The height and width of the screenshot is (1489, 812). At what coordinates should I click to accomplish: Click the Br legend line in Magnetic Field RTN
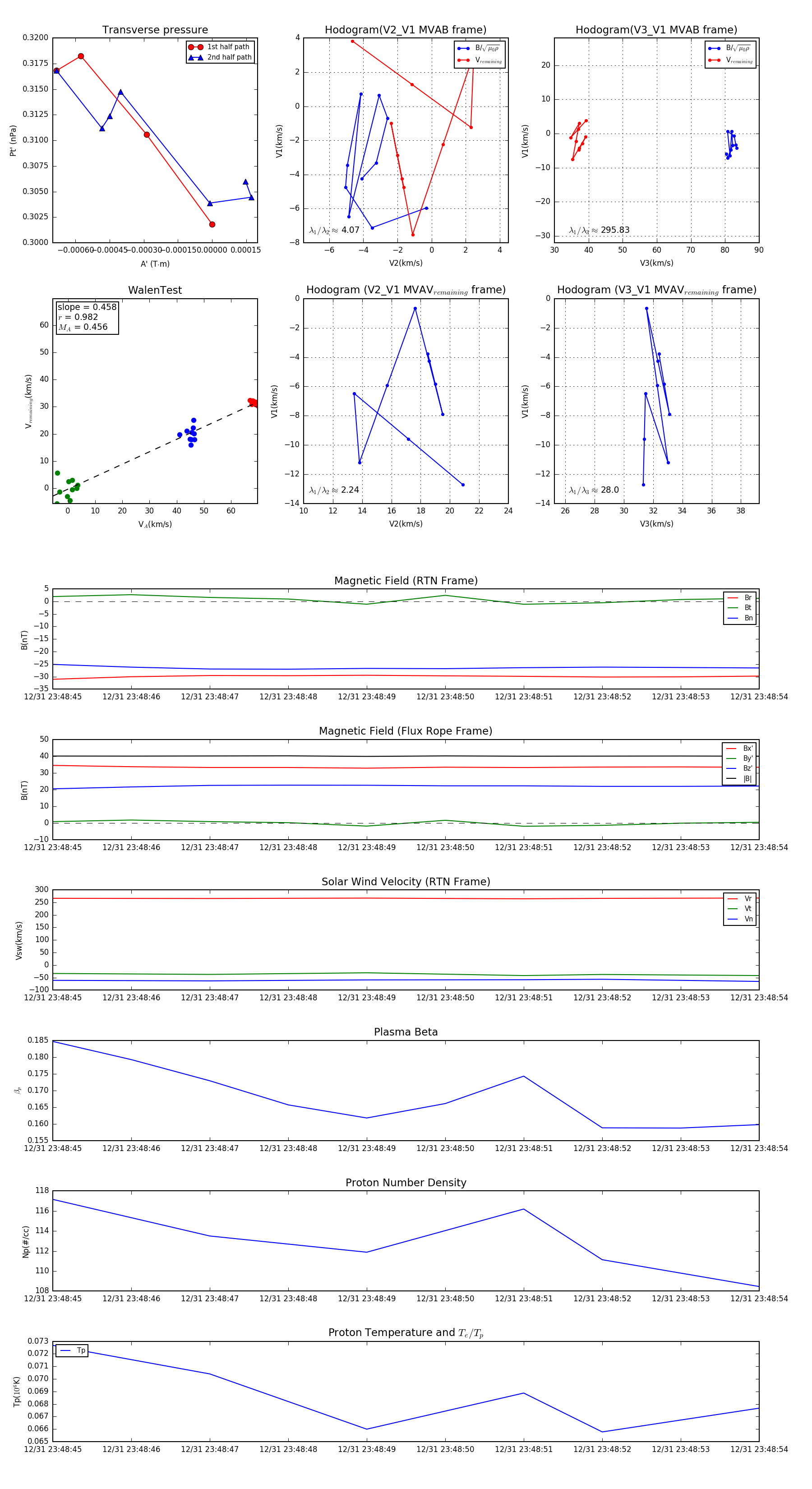[x=733, y=598]
